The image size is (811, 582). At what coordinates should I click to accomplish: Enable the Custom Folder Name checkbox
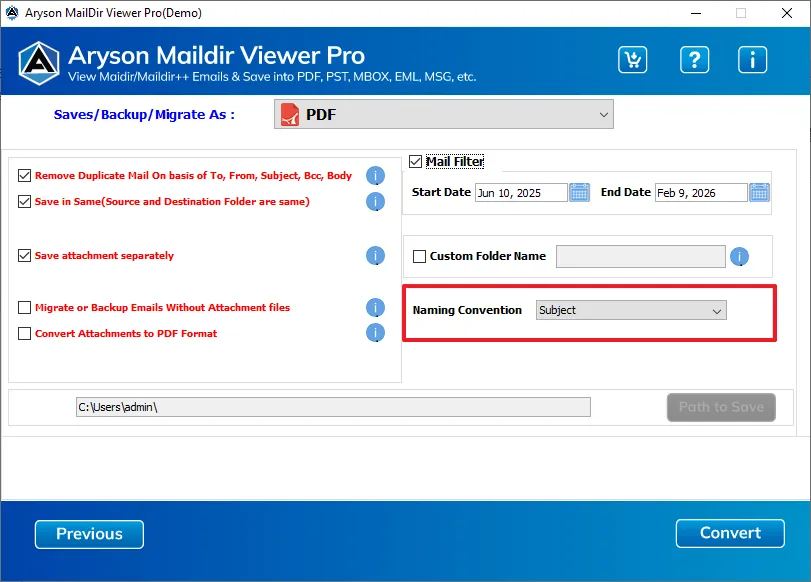(x=419, y=257)
